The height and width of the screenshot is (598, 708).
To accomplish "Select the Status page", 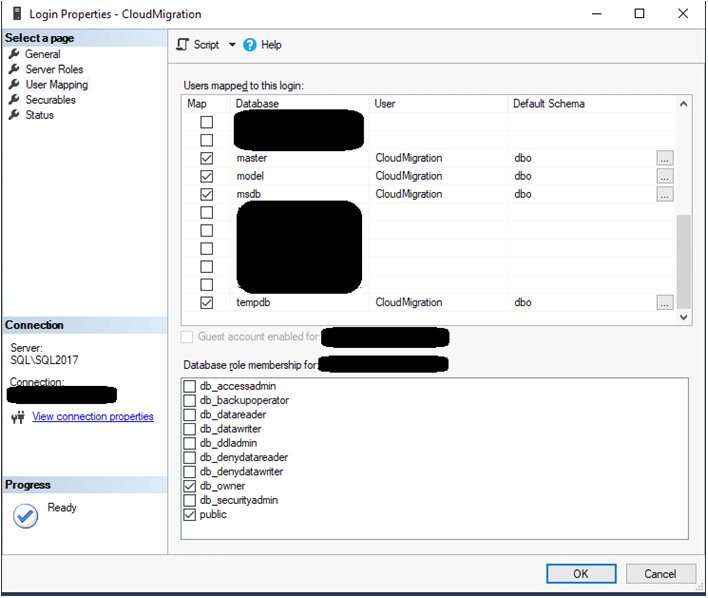I will point(39,115).
